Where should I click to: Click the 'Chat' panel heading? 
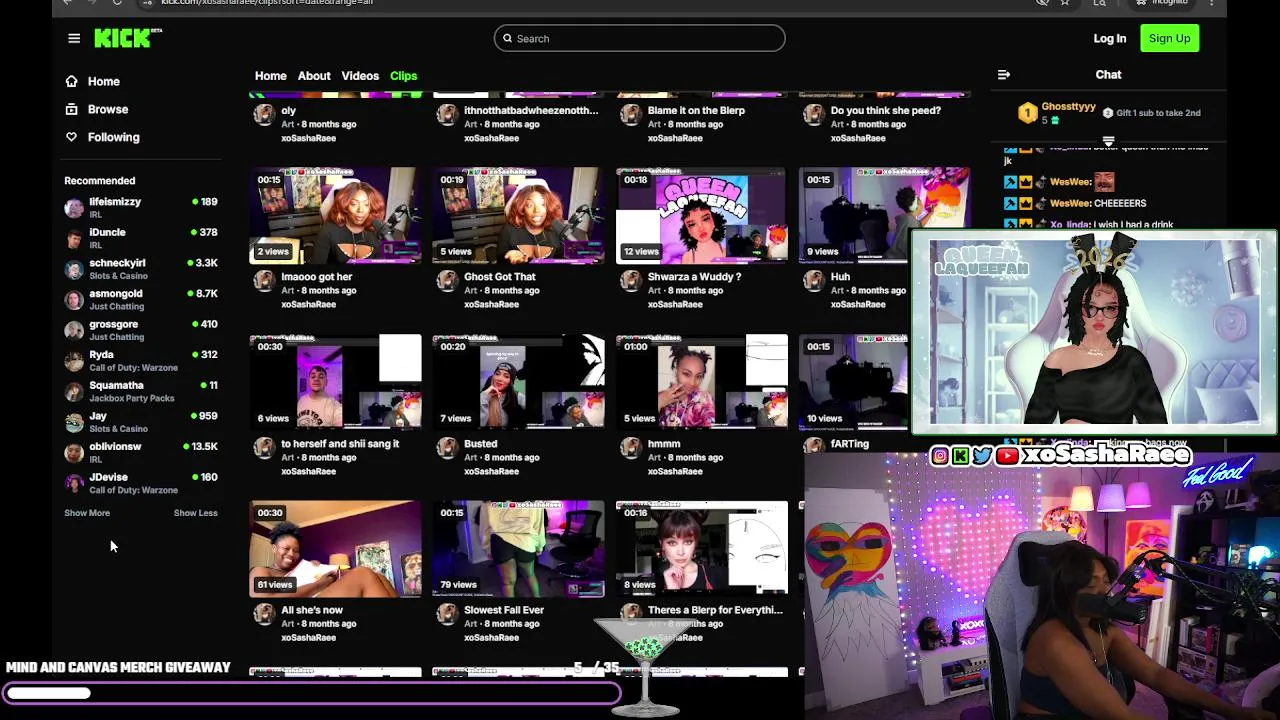[1108, 75]
